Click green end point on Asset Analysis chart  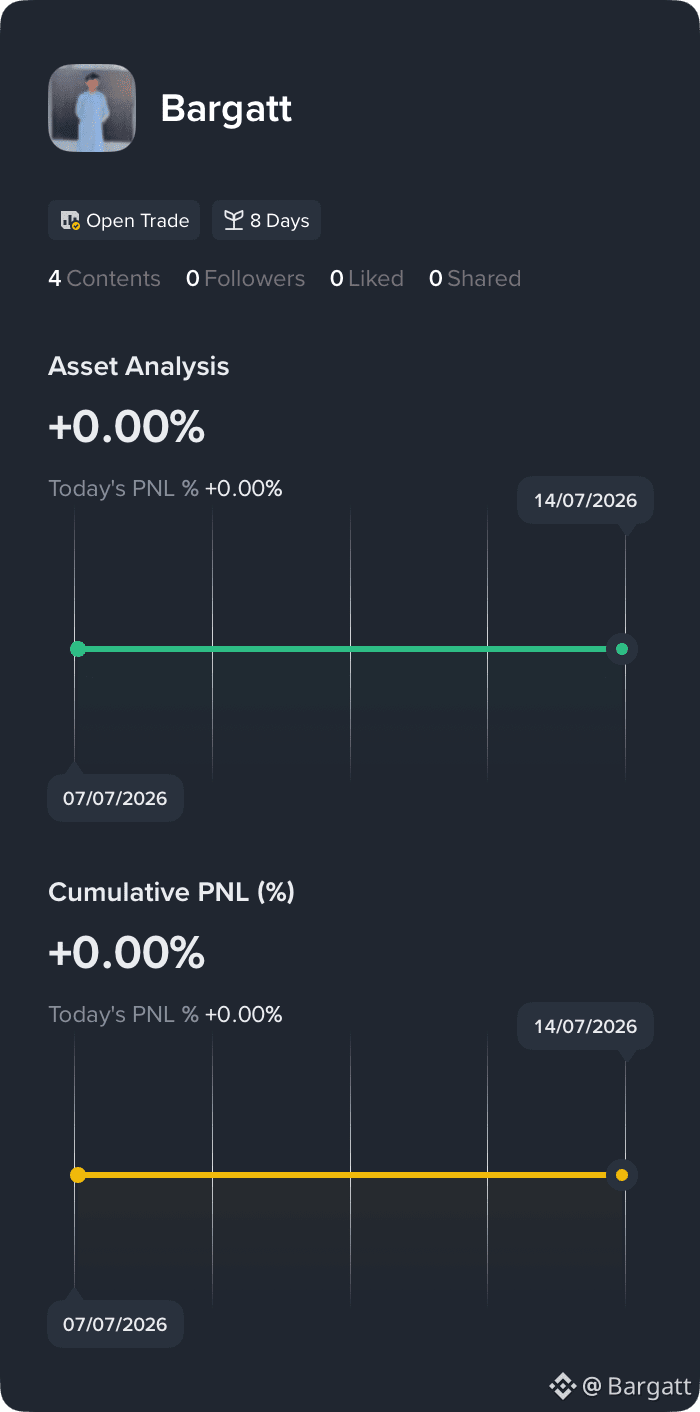point(622,649)
